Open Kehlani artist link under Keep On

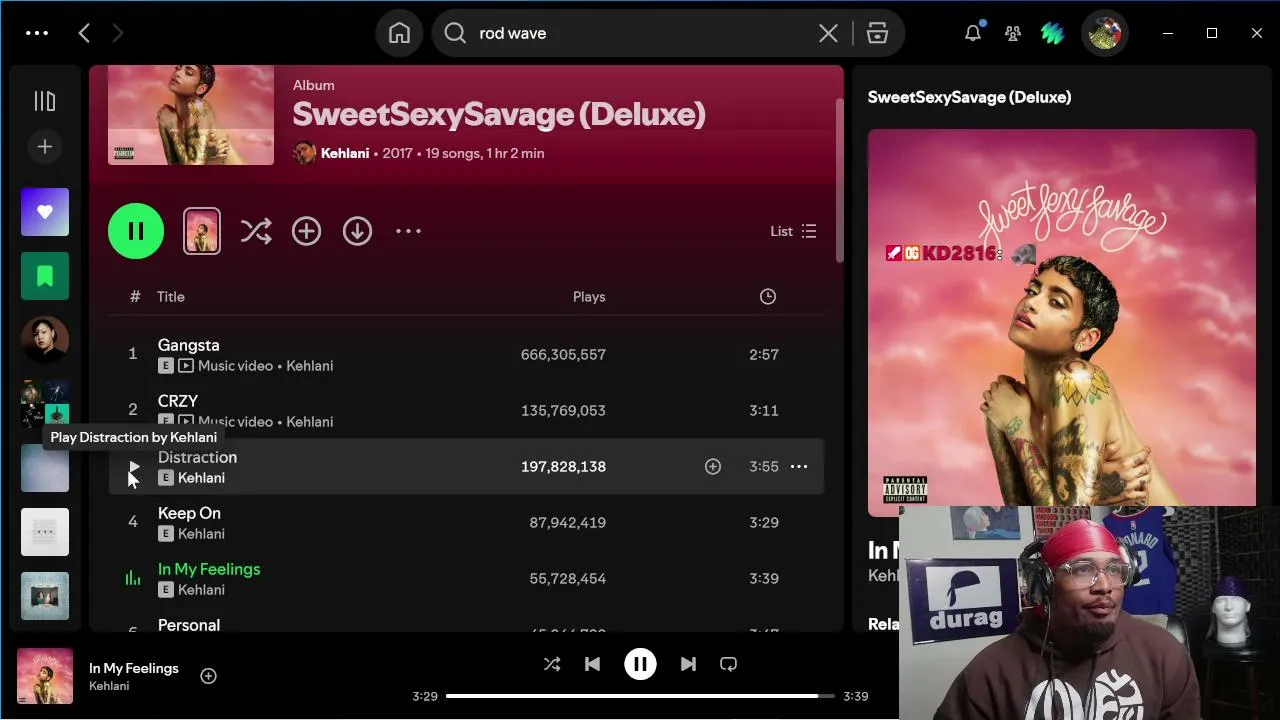point(201,534)
